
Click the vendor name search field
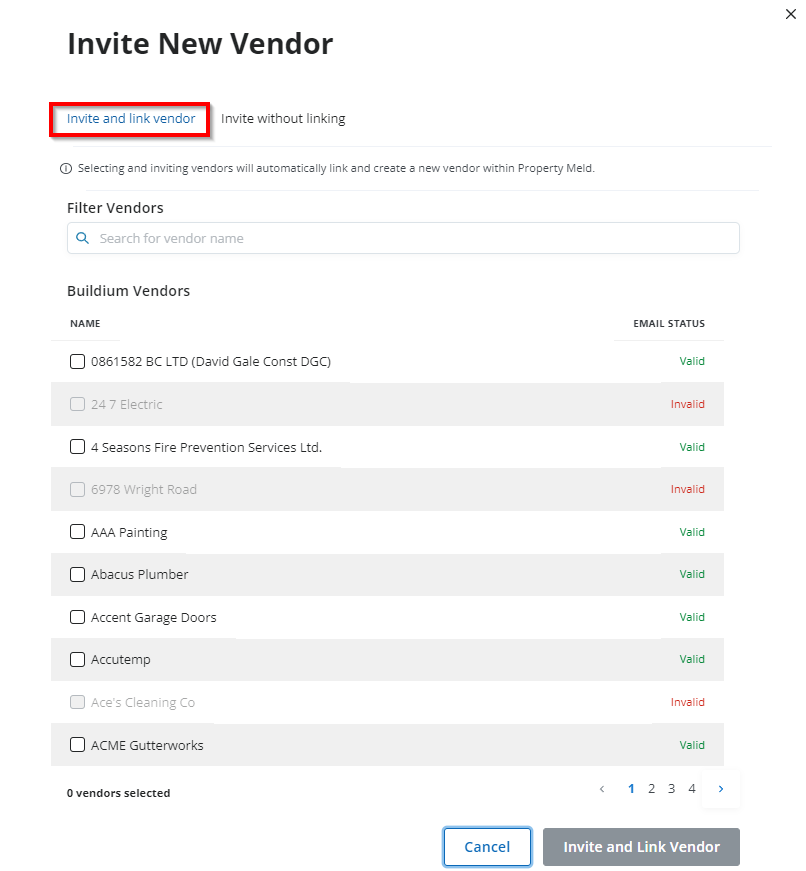(x=410, y=238)
